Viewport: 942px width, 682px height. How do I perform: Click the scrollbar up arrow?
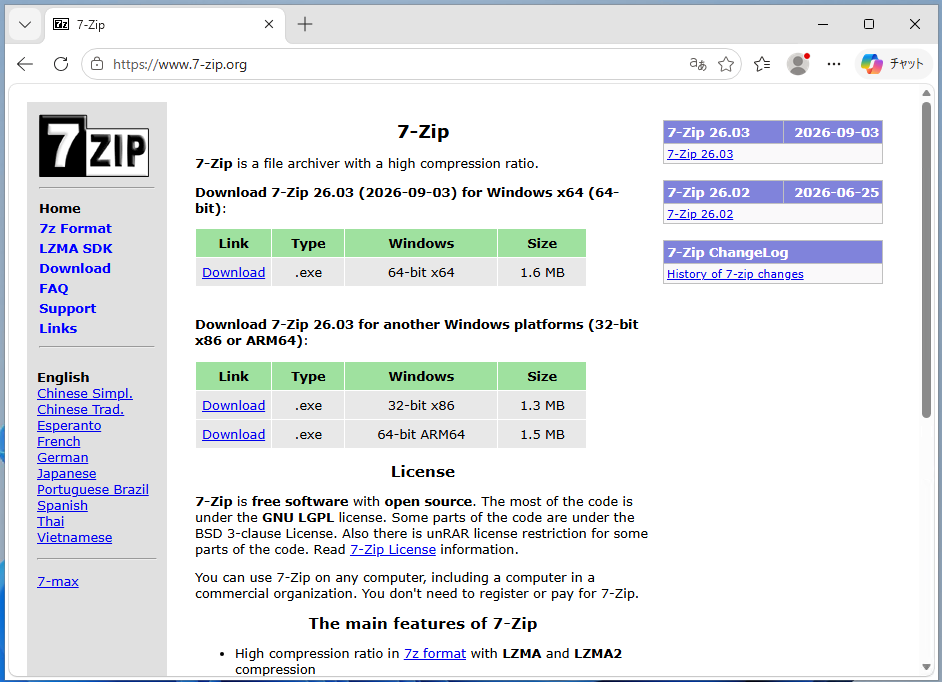coord(926,93)
